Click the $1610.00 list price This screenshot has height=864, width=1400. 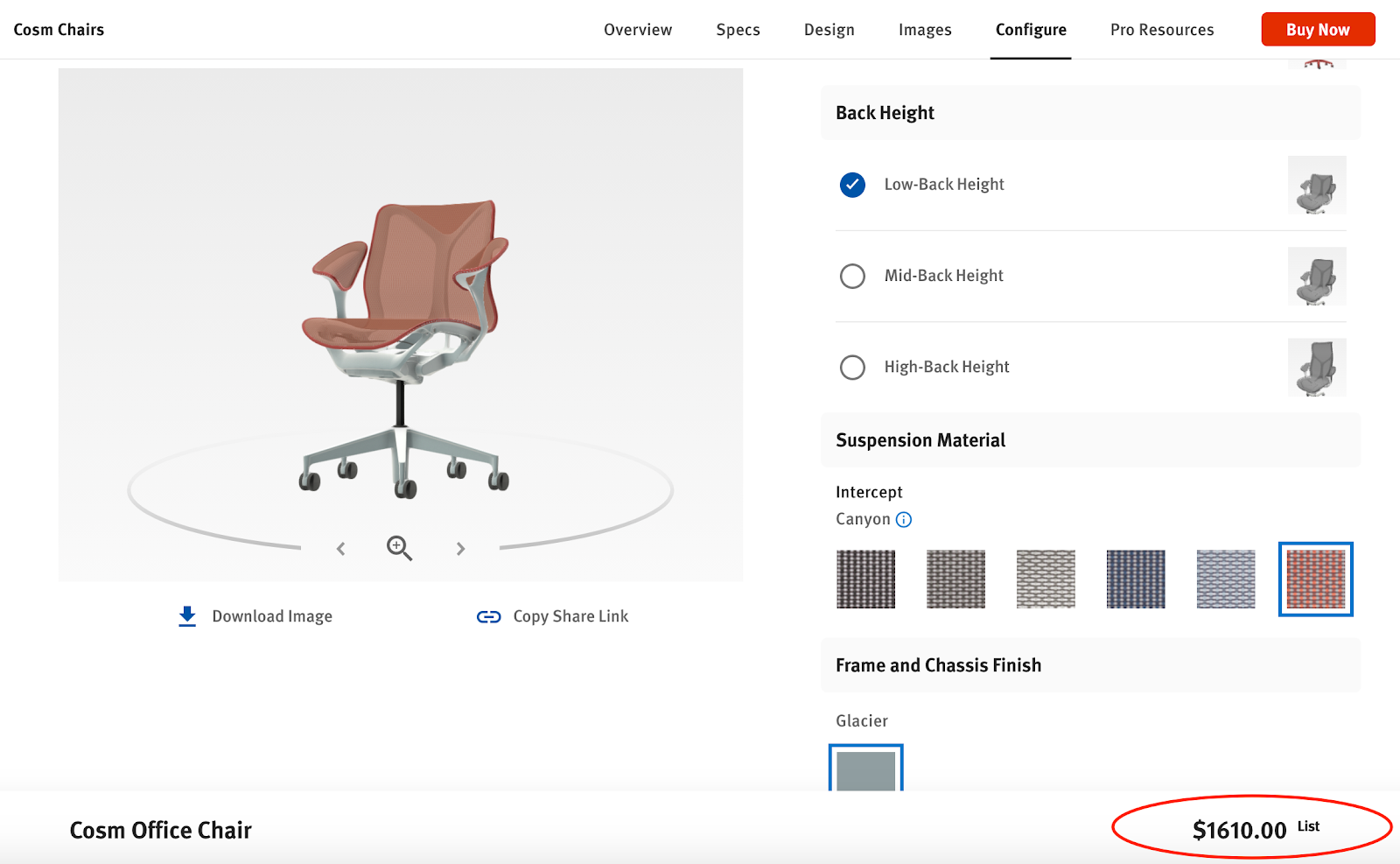coord(1239,830)
